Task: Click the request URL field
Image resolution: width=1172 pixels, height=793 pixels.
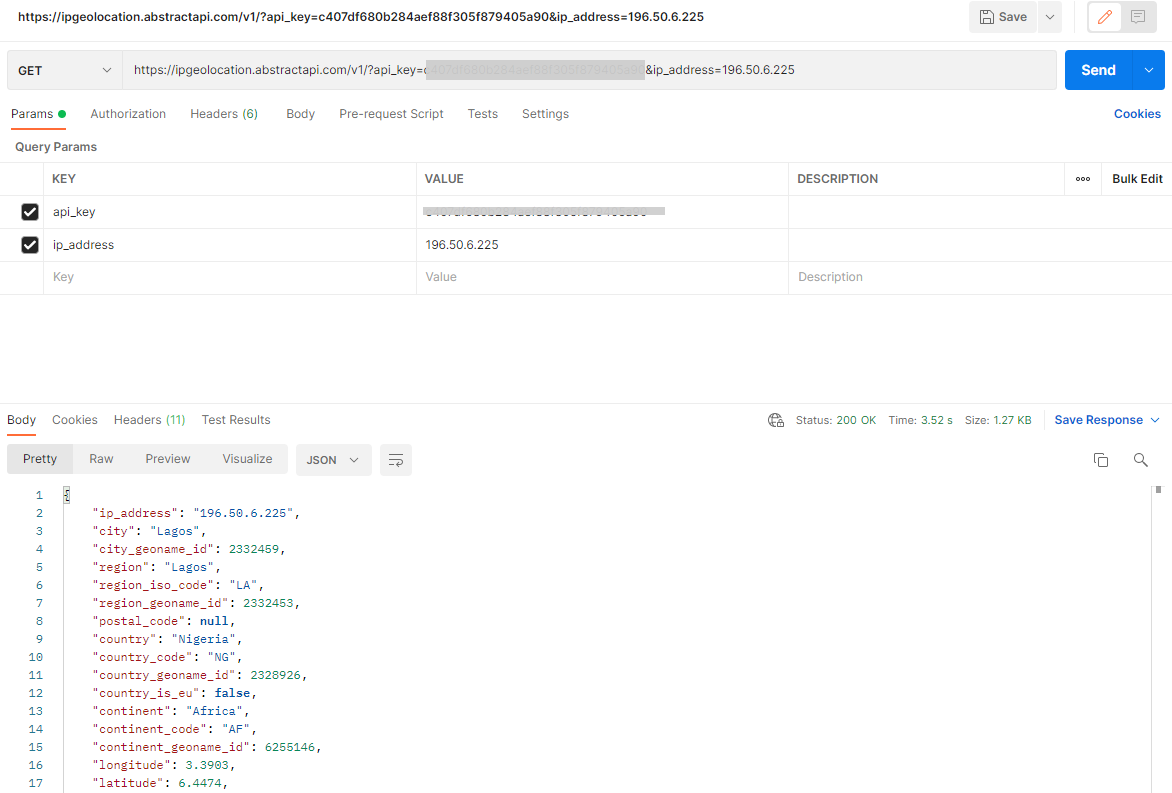Action: 589,70
